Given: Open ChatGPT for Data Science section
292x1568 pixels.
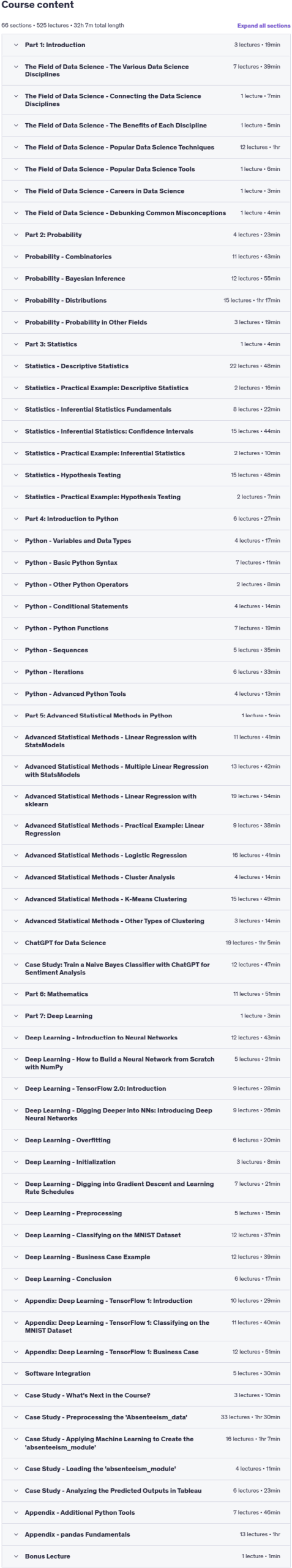Looking at the screenshot, I should point(146,943).
